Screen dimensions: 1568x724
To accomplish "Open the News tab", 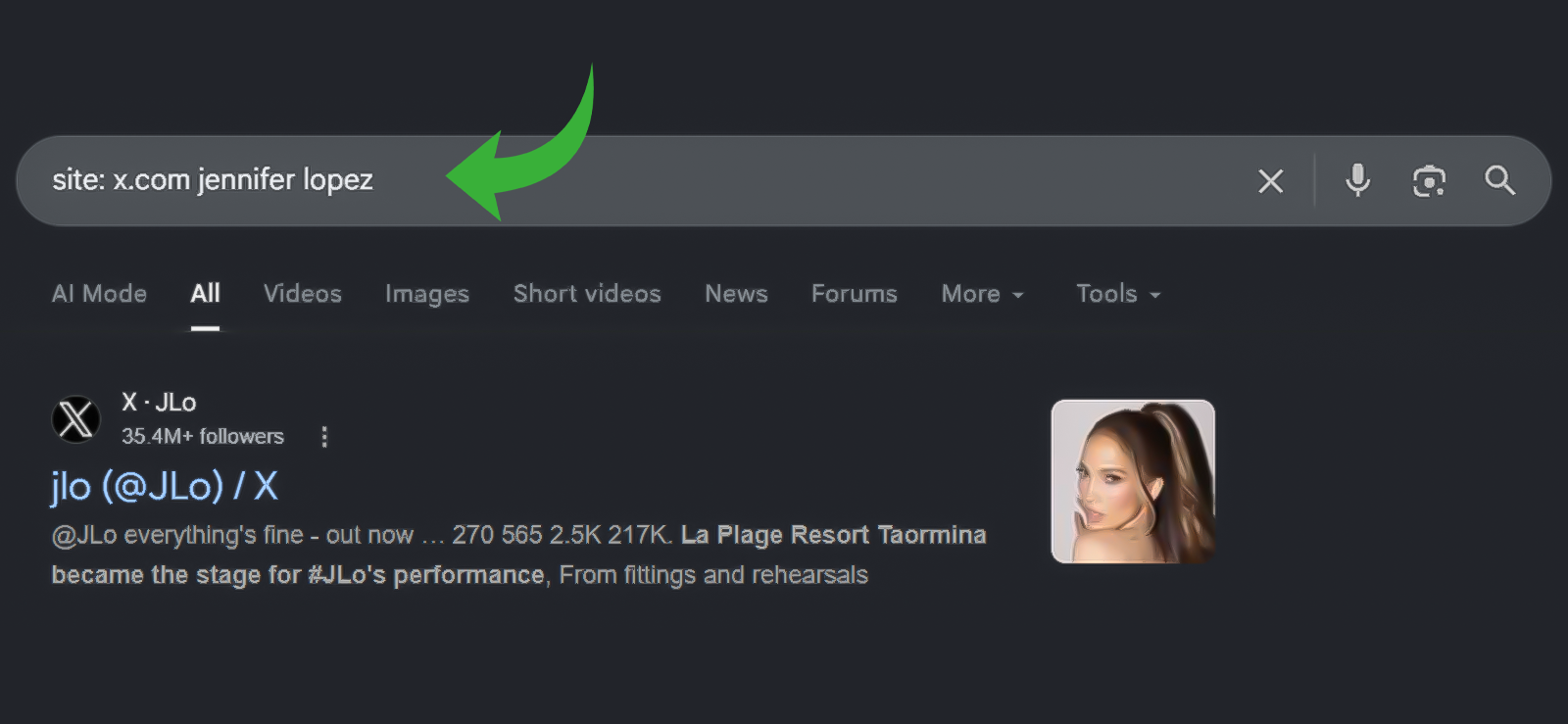I will 736,294.
